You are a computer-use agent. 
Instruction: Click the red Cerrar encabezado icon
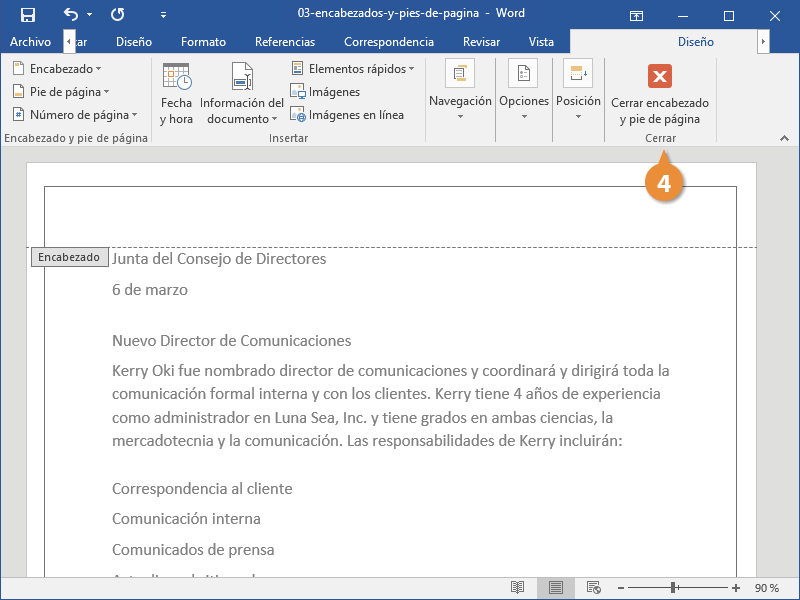point(659,77)
